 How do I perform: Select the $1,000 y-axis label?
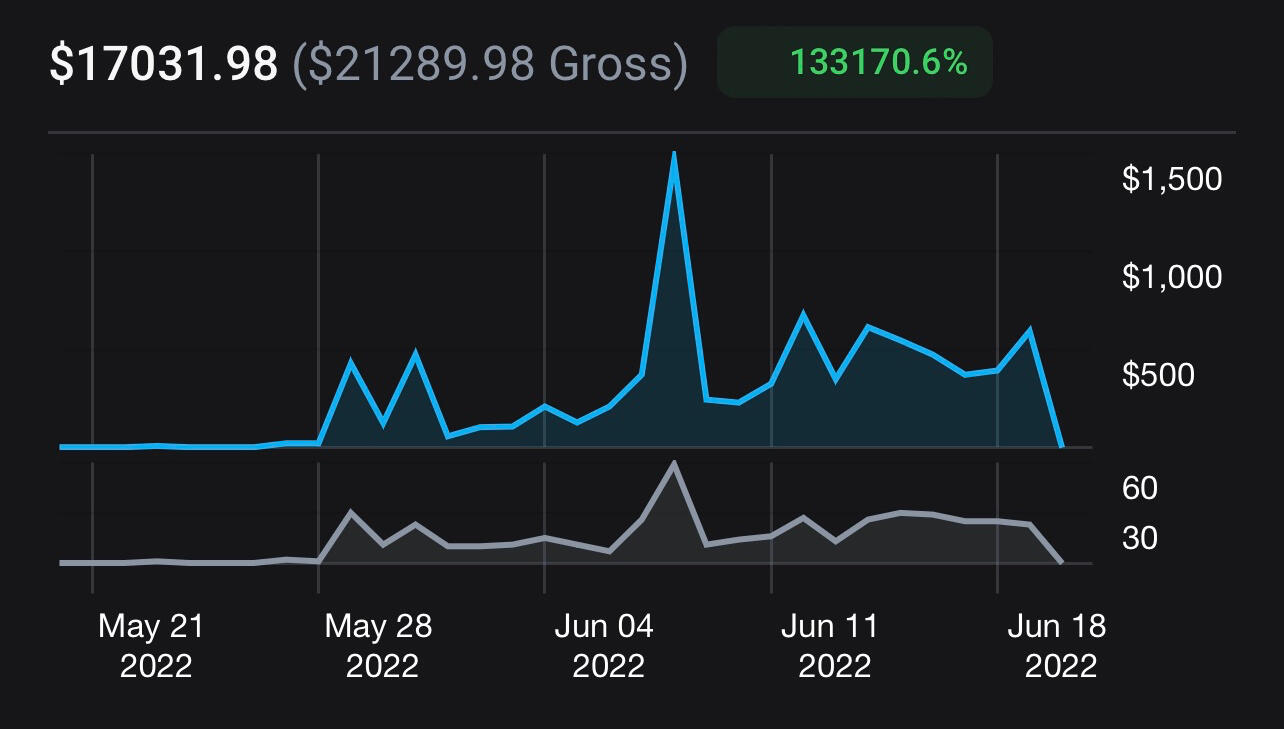1172,276
